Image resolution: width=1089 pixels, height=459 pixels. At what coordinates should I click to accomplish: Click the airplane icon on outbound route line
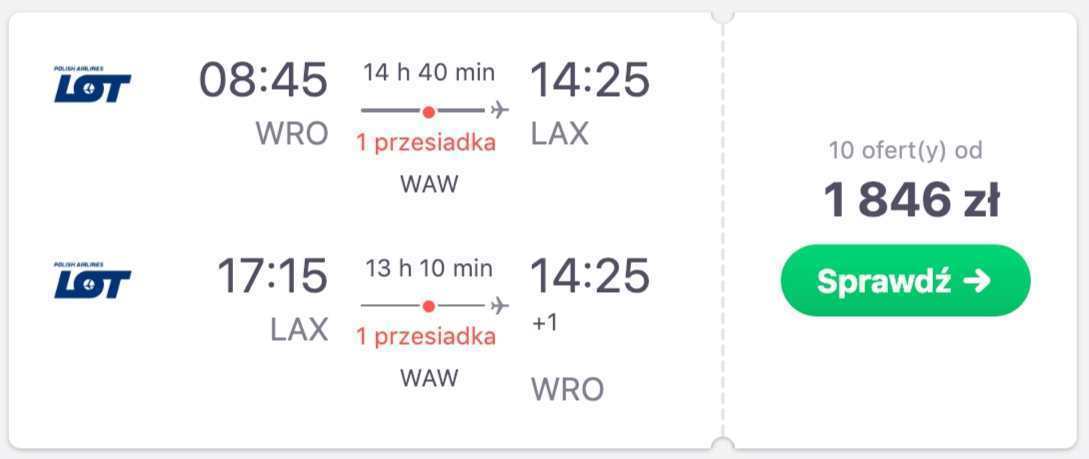click(499, 110)
